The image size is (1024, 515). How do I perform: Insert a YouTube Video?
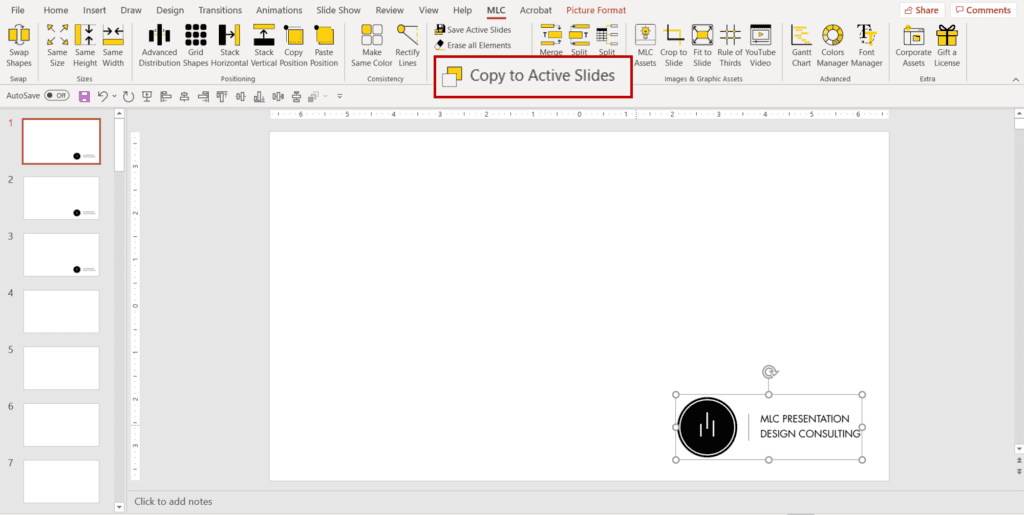[759, 45]
